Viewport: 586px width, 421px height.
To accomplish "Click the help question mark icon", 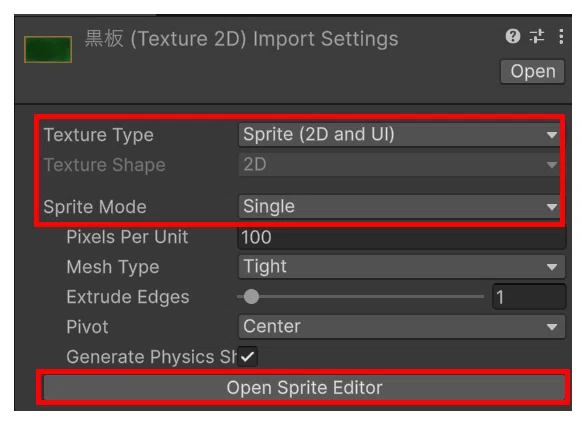I will pyautogui.click(x=513, y=36).
